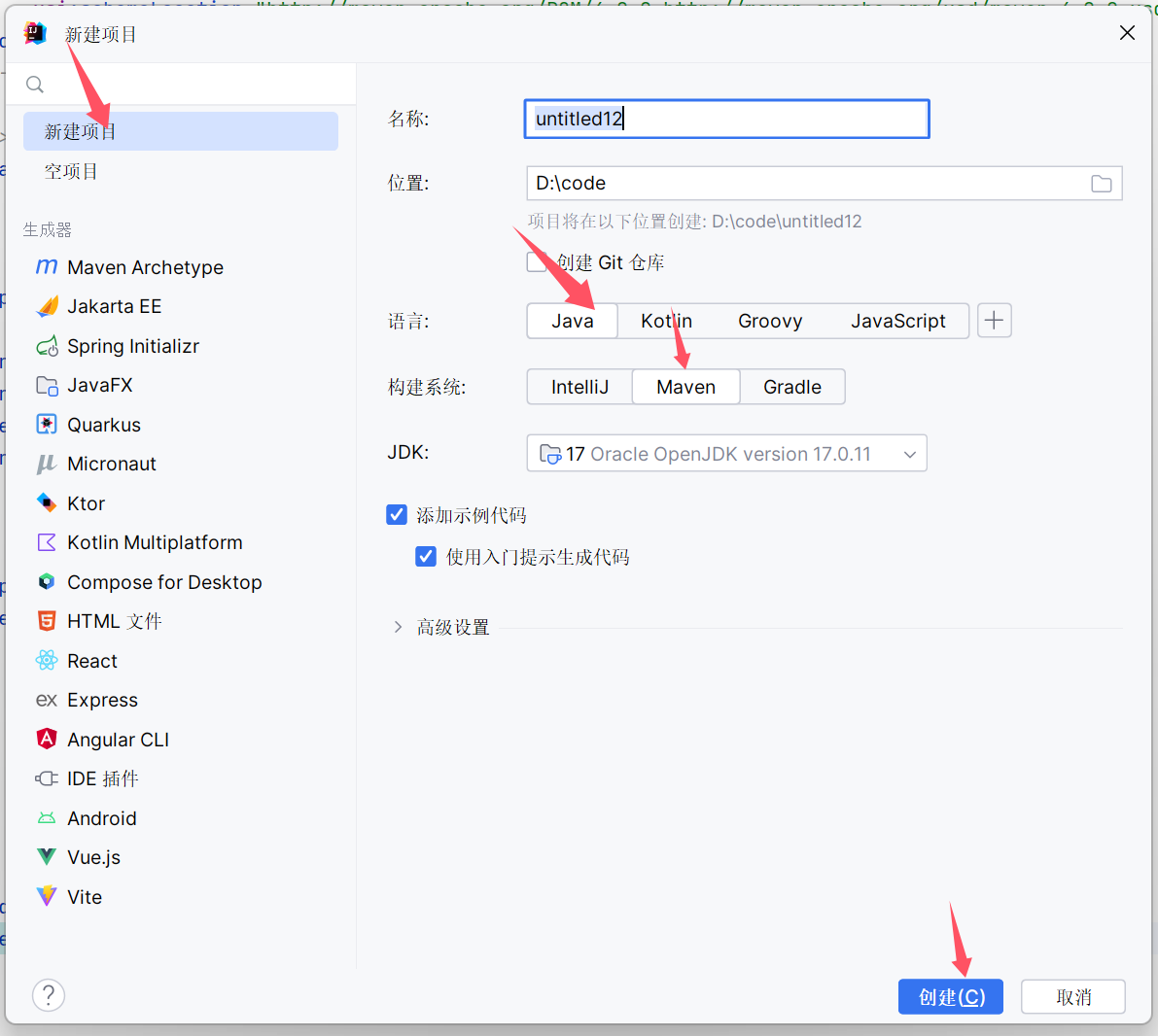1158x1036 pixels.
Task: Choose Maven as the build system
Action: 686,387
